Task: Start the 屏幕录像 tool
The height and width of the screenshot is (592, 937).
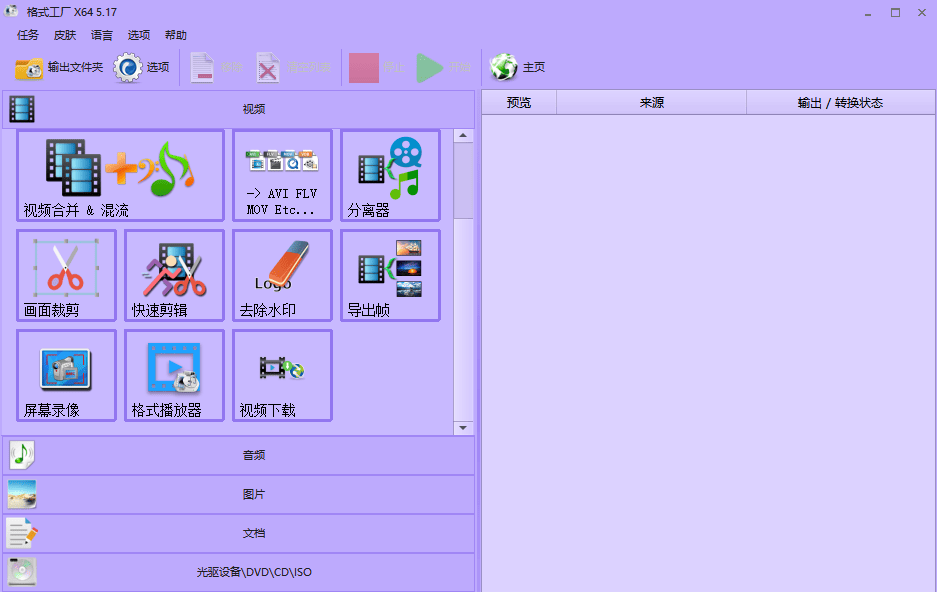Action: 66,375
